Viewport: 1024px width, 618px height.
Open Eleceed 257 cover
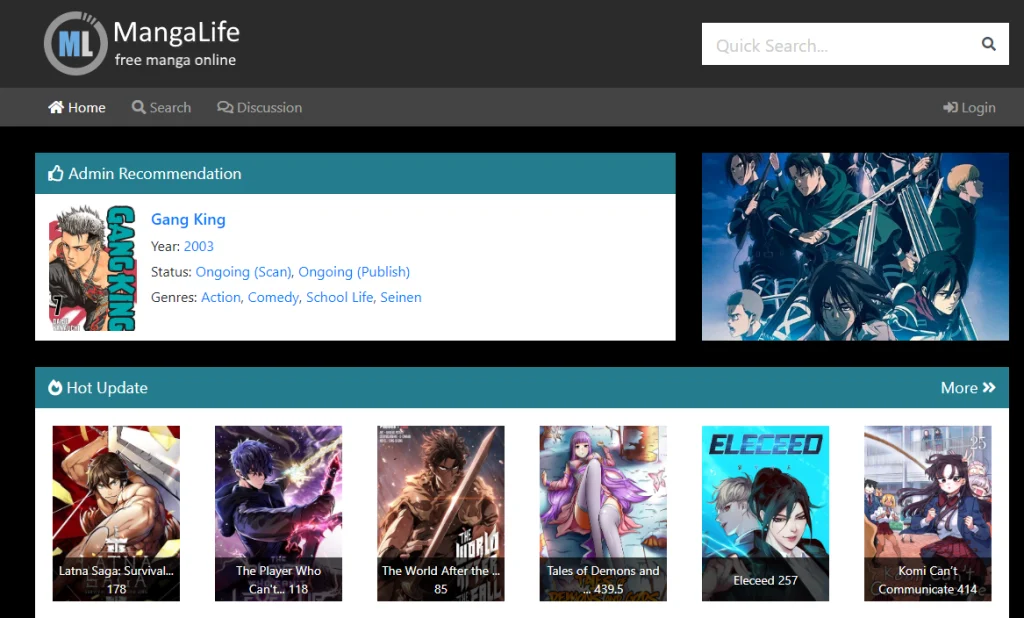click(x=765, y=513)
